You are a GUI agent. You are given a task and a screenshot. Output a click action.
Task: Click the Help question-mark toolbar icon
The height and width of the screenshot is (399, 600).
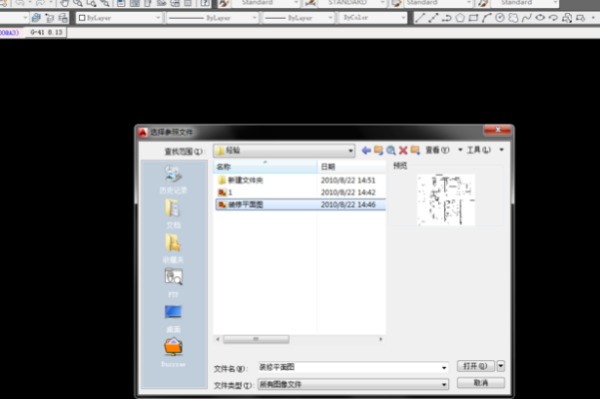pyautogui.click(x=205, y=3)
